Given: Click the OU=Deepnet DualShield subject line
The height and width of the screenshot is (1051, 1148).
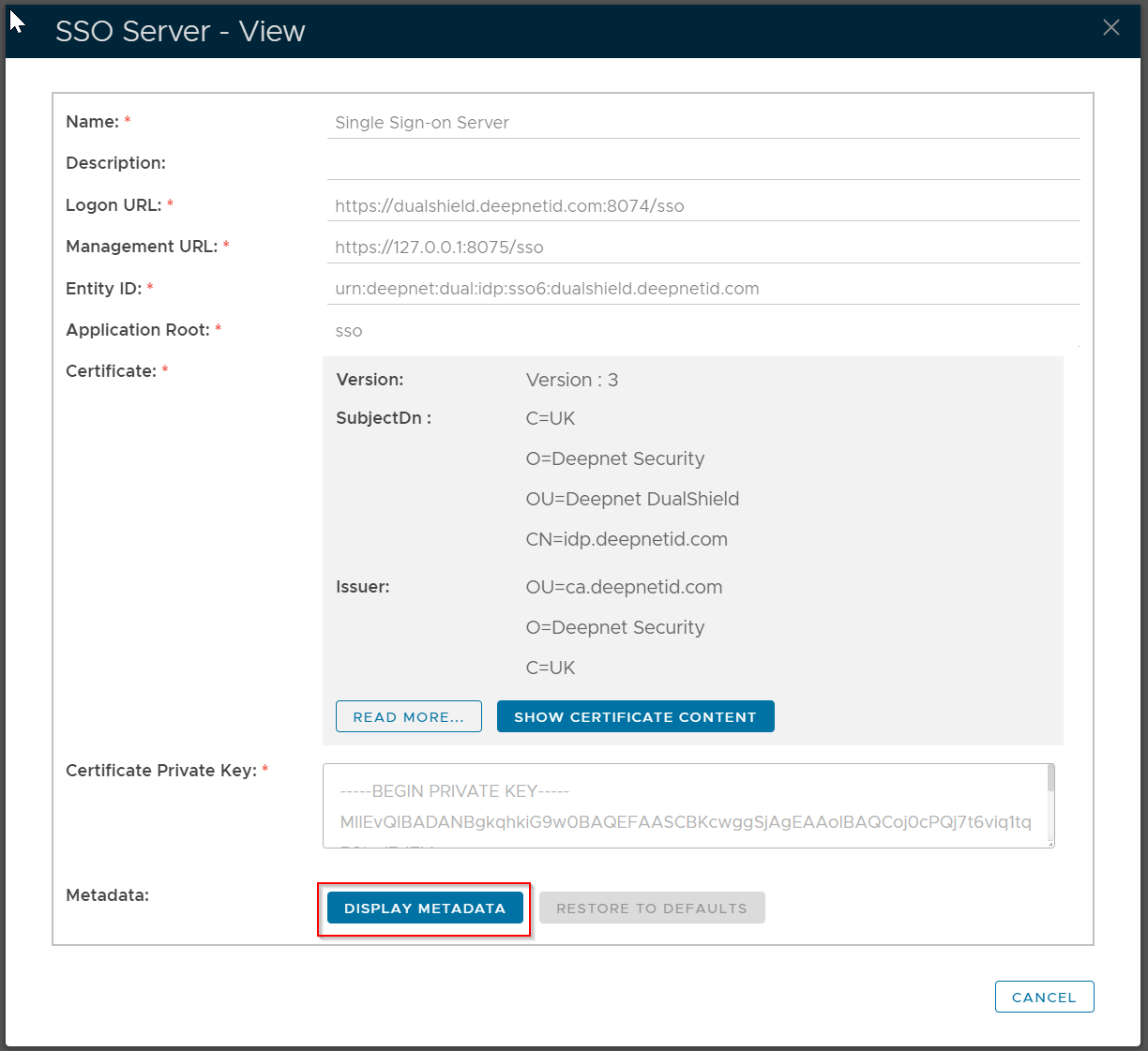Looking at the screenshot, I should pos(632,500).
